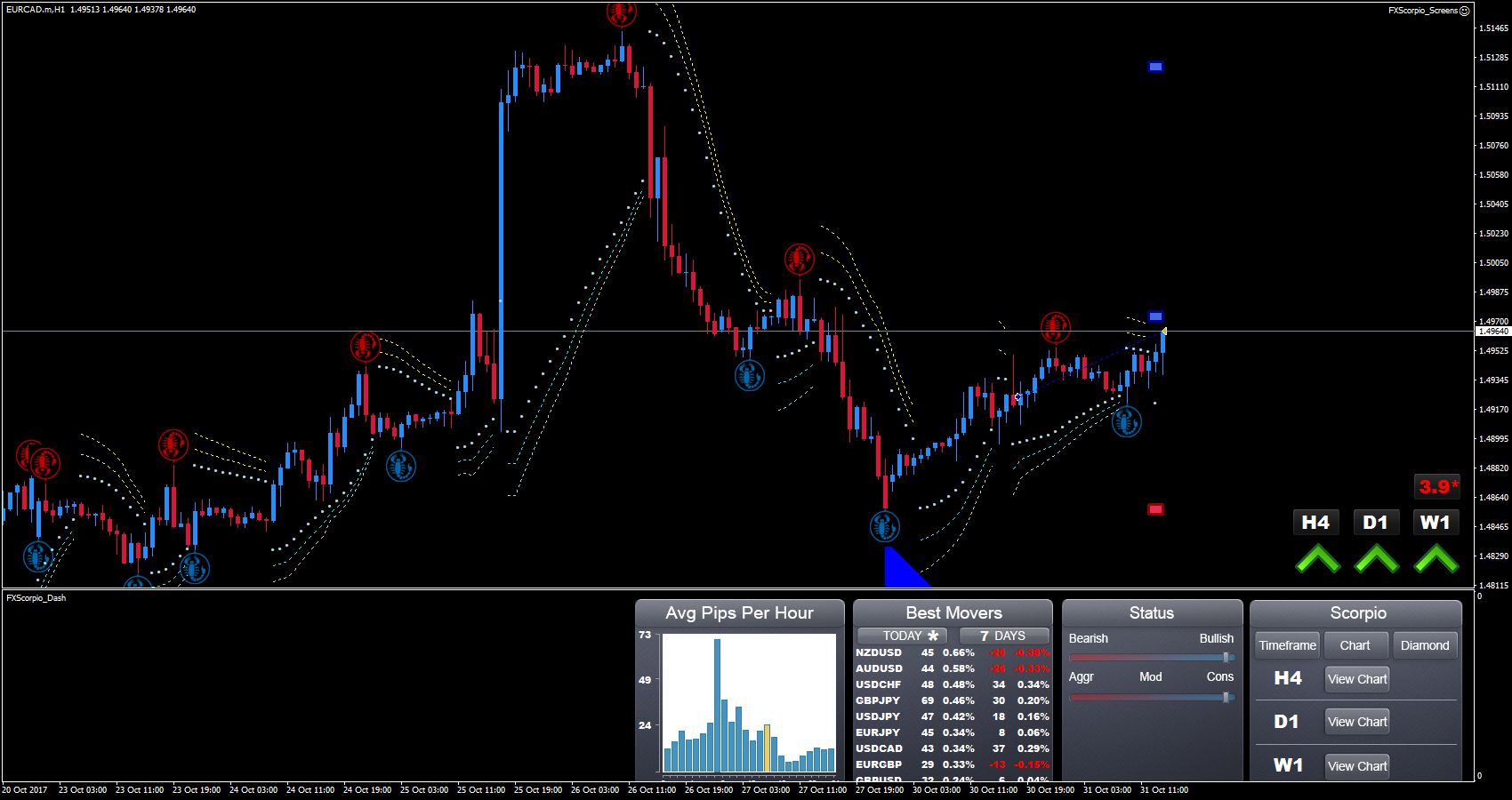Click the Bearish-Bullish status slider handle
The height and width of the screenshot is (800, 1512).
tap(1226, 658)
